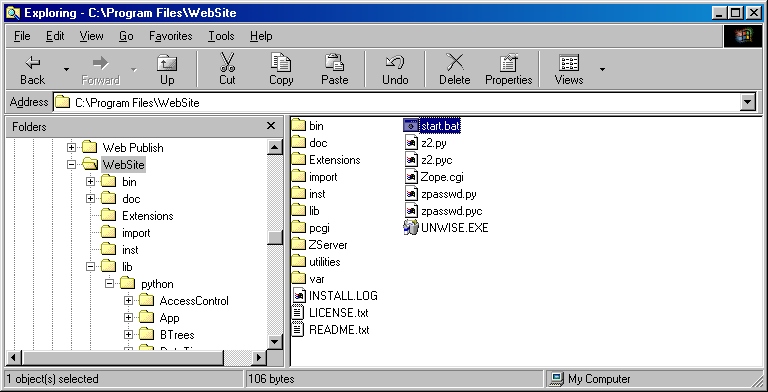This screenshot has height=392, width=768.
Task: Copy the selected file
Action: 281,70
